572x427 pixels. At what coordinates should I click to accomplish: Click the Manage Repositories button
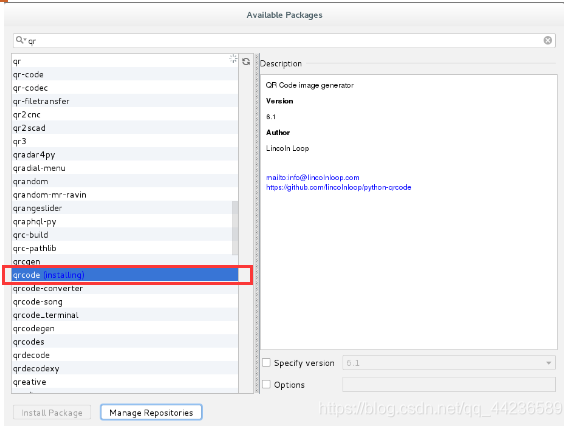tap(151, 412)
